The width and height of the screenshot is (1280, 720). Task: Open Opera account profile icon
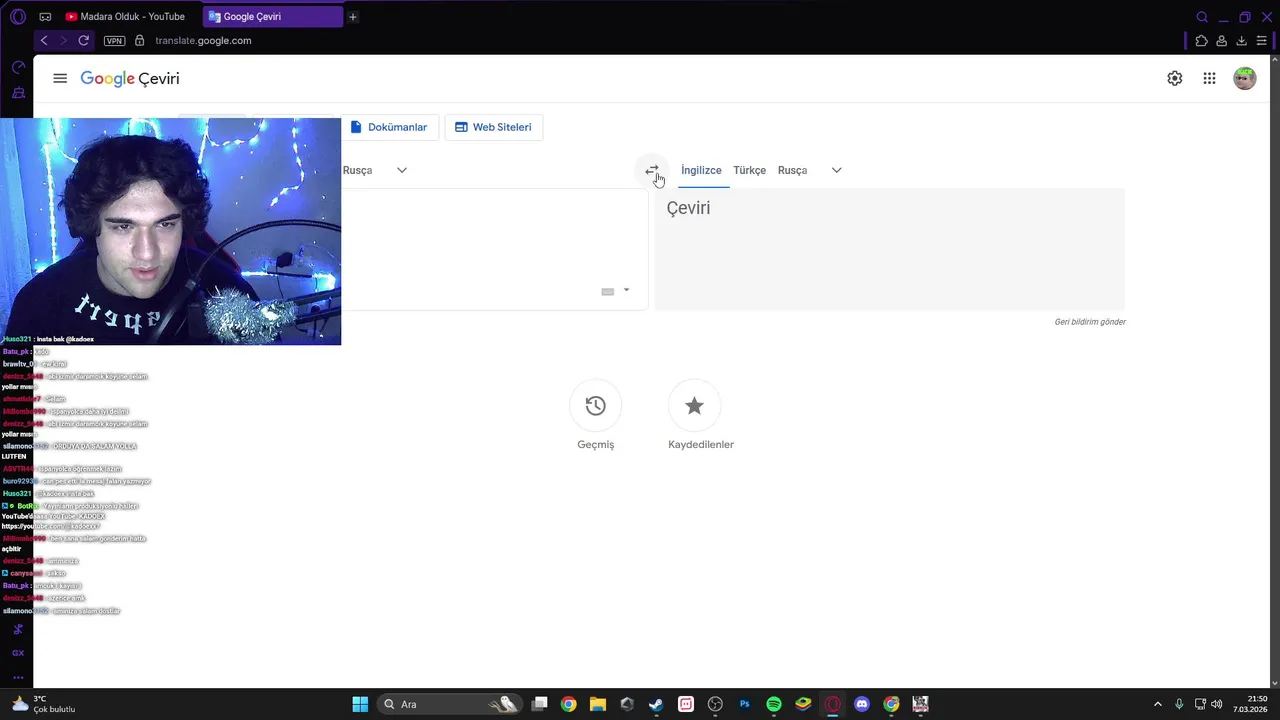point(1221,40)
